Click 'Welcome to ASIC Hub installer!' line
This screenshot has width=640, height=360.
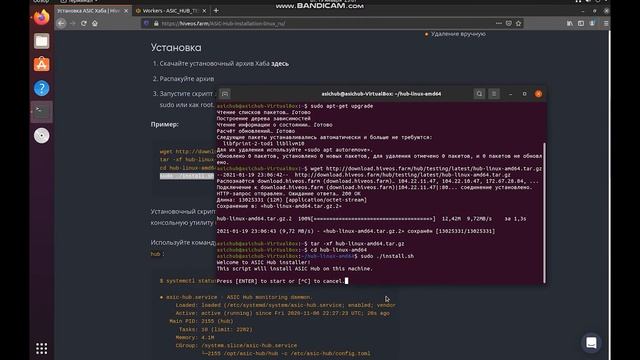(263, 262)
